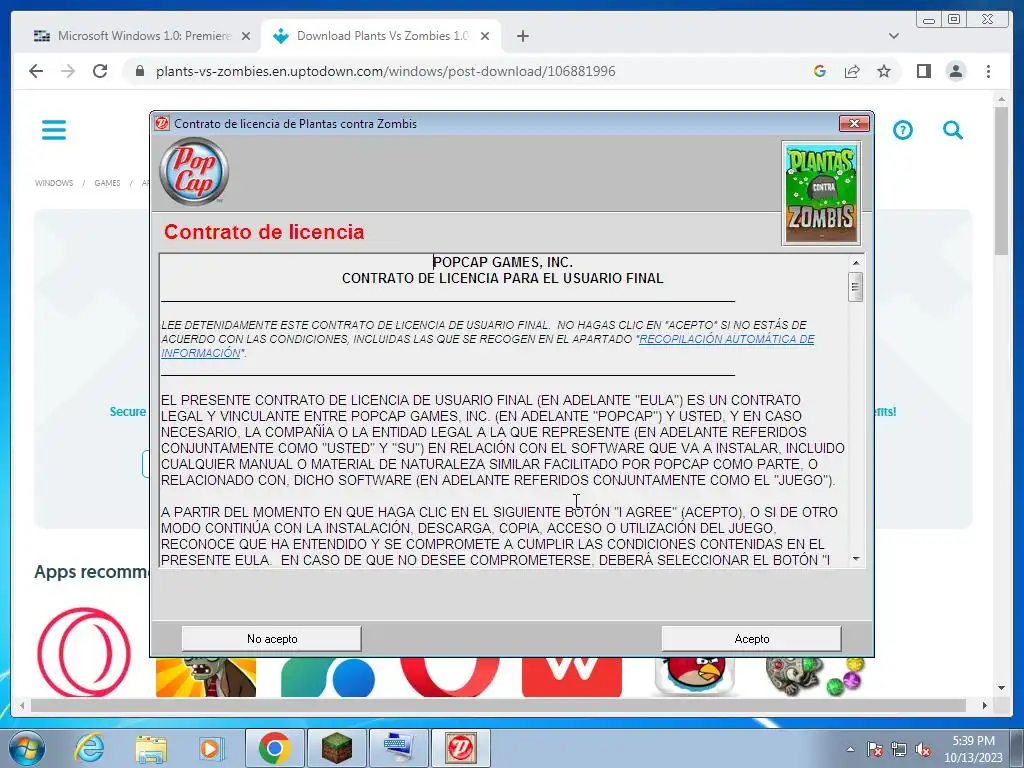Screen dimensions: 1024x768
Task: Open the Opera GX recommended app icon
Action: pos(84,652)
